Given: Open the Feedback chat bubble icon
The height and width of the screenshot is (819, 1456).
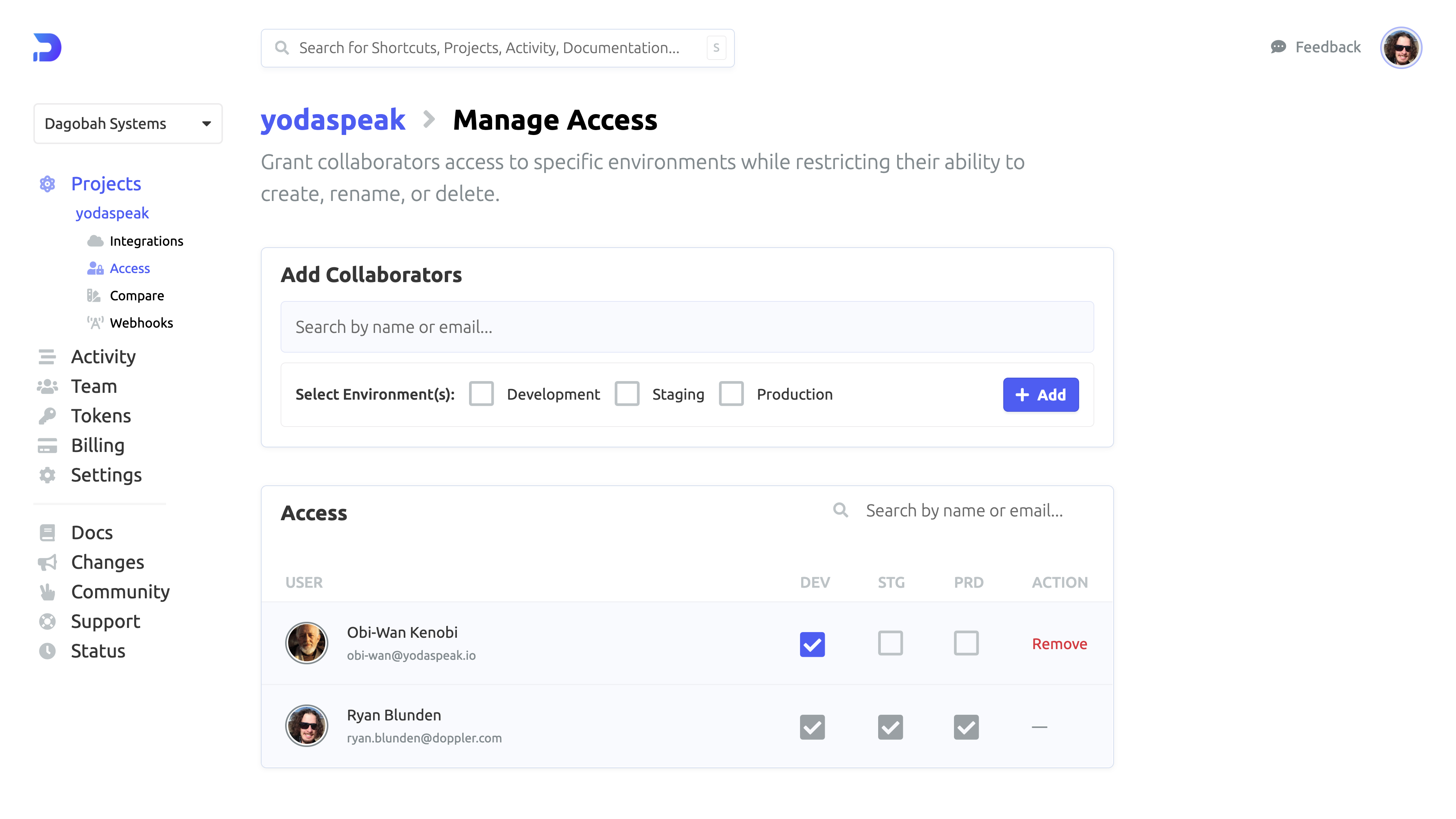Looking at the screenshot, I should 1278,47.
